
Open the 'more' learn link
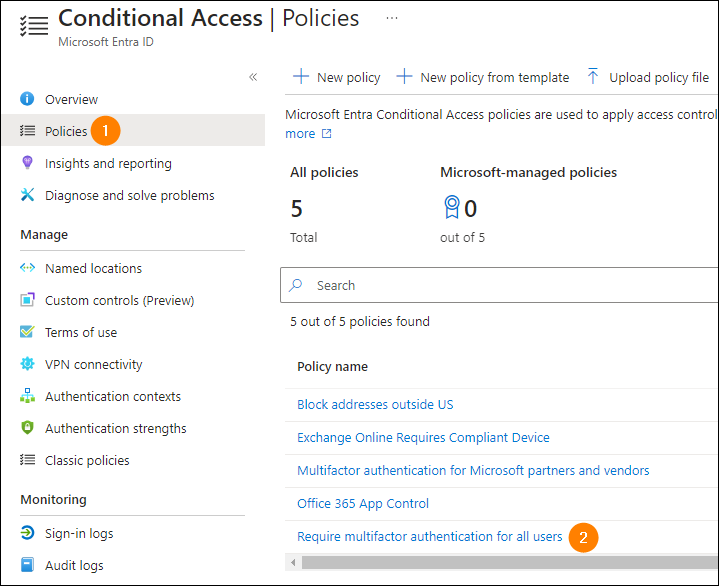pos(300,134)
